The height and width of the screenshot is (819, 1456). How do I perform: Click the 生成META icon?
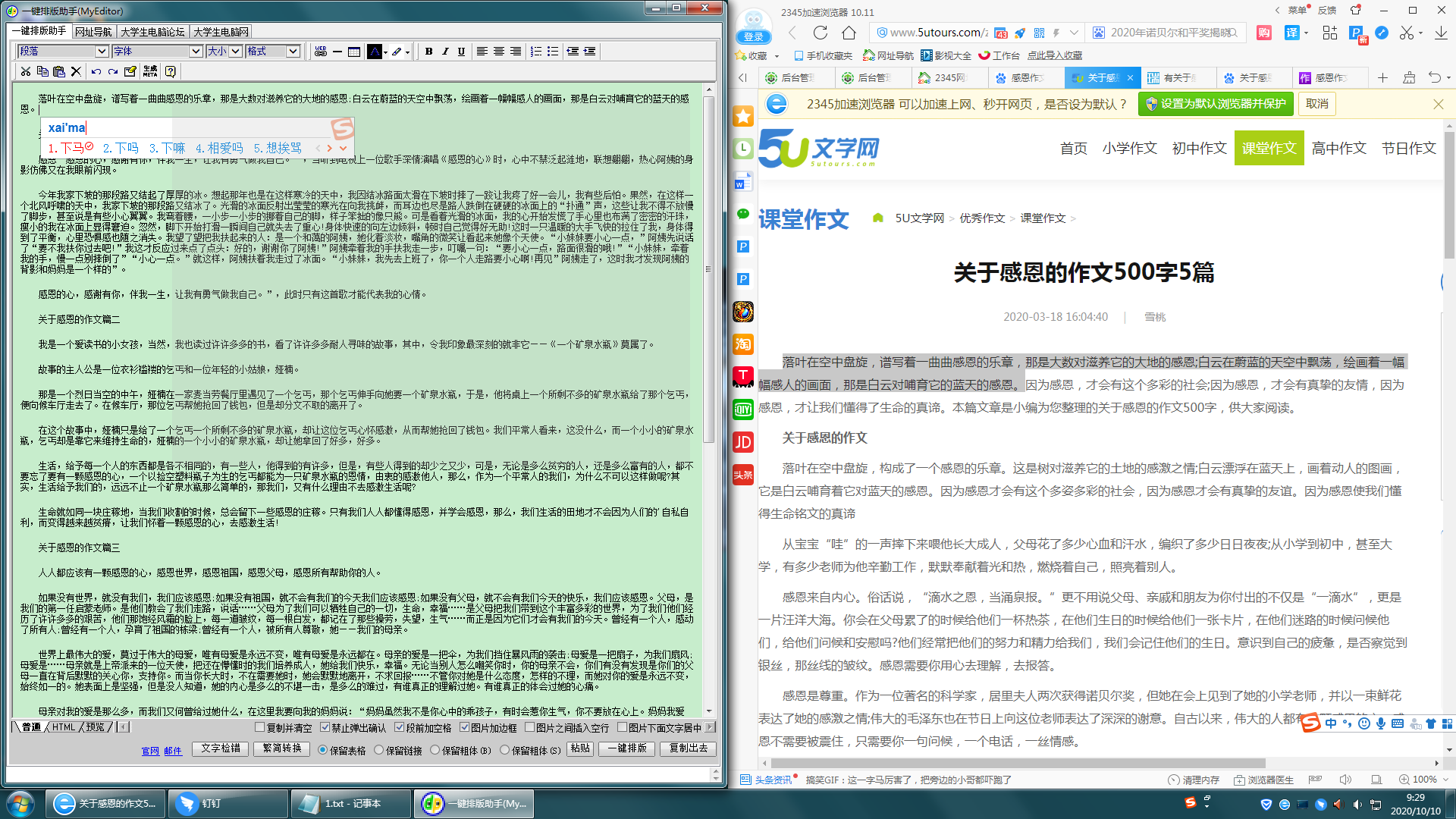(x=150, y=73)
